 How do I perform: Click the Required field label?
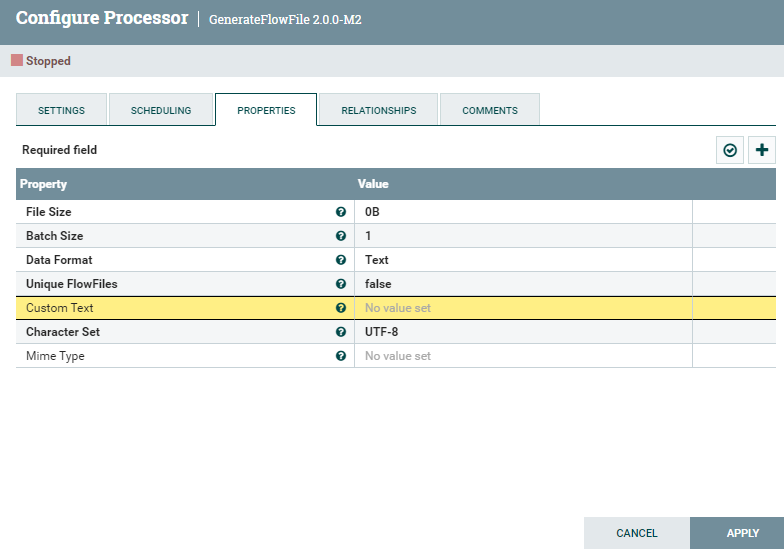pos(60,150)
